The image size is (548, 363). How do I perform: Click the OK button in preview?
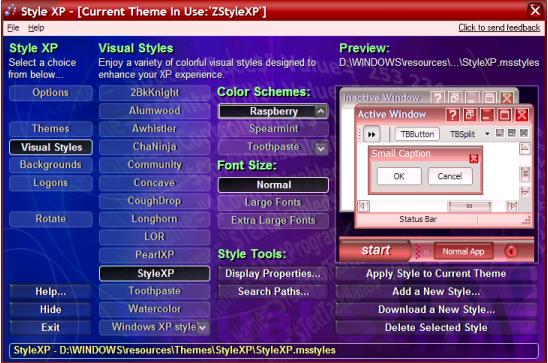point(399,176)
